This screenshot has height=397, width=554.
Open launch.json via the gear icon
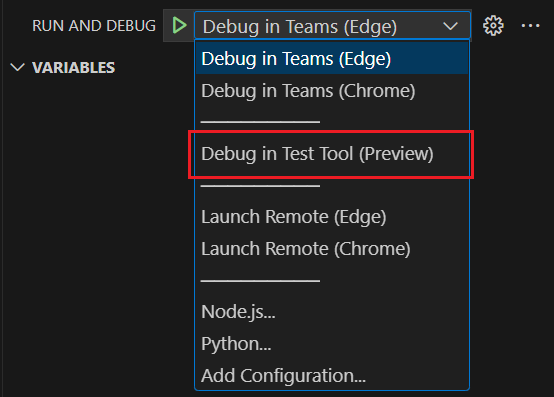coord(493,26)
